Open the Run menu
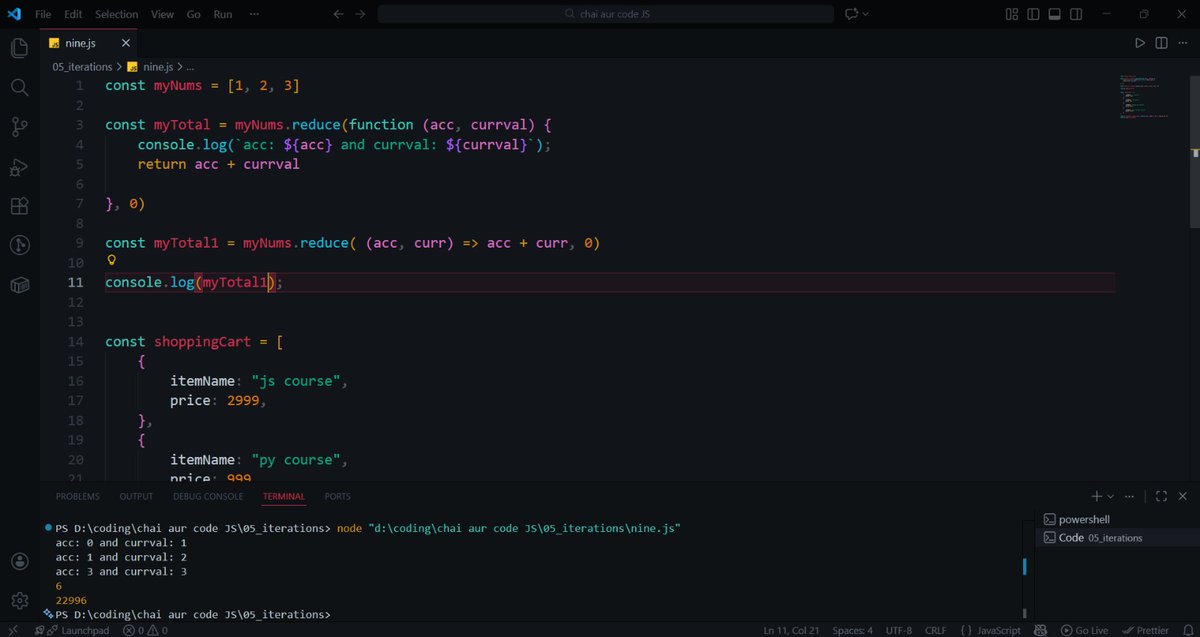This screenshot has width=1200, height=637. pyautogui.click(x=223, y=15)
